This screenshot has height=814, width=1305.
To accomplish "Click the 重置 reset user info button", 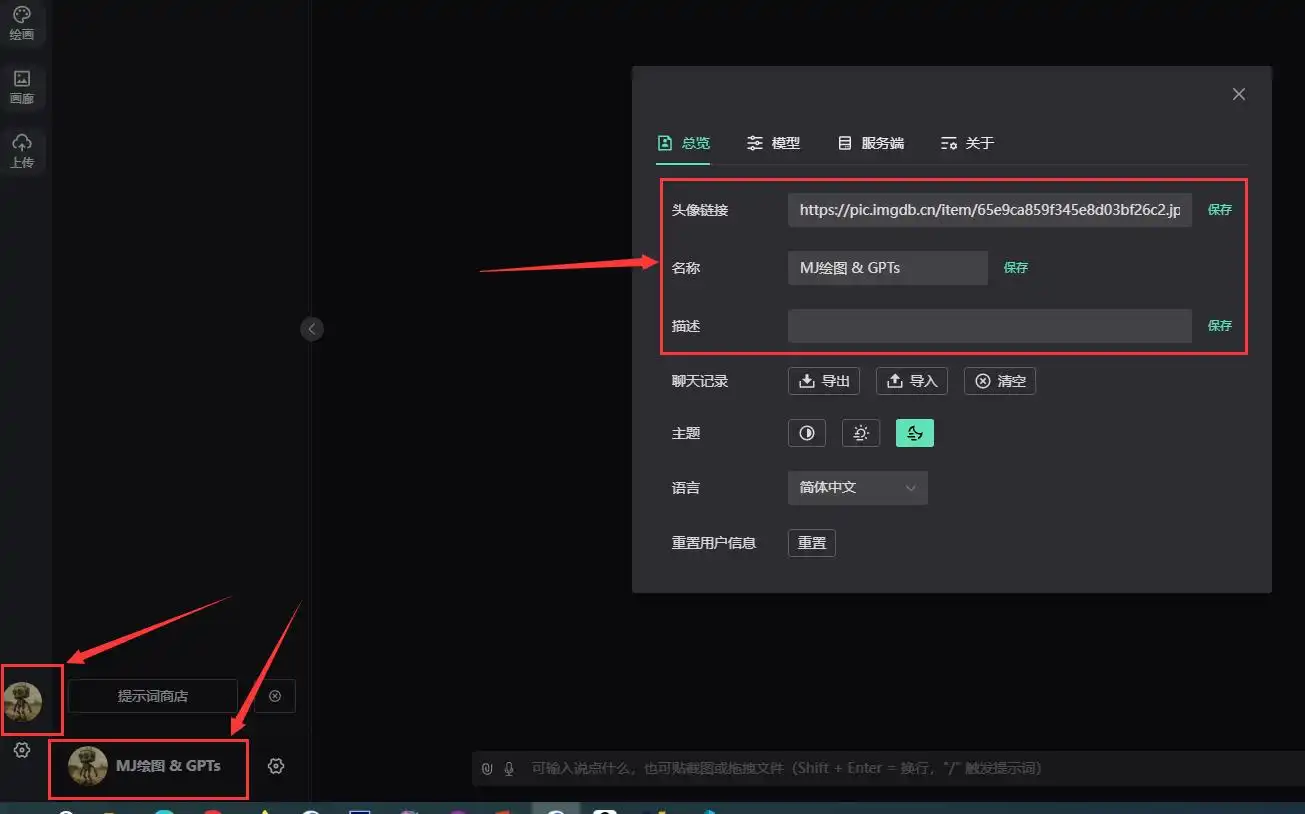I will coord(810,542).
